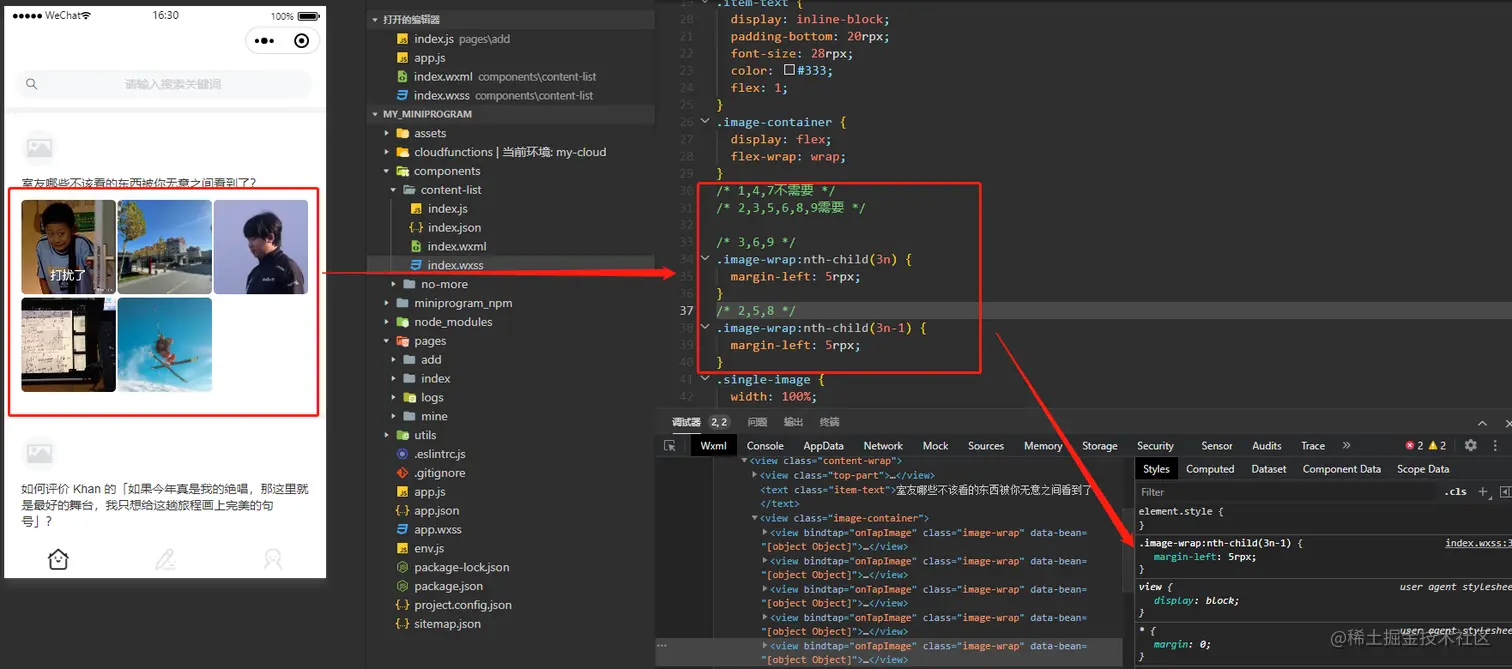Image resolution: width=1512 pixels, height=669 pixels.
Task: Expand the utils folder
Action: [388, 435]
